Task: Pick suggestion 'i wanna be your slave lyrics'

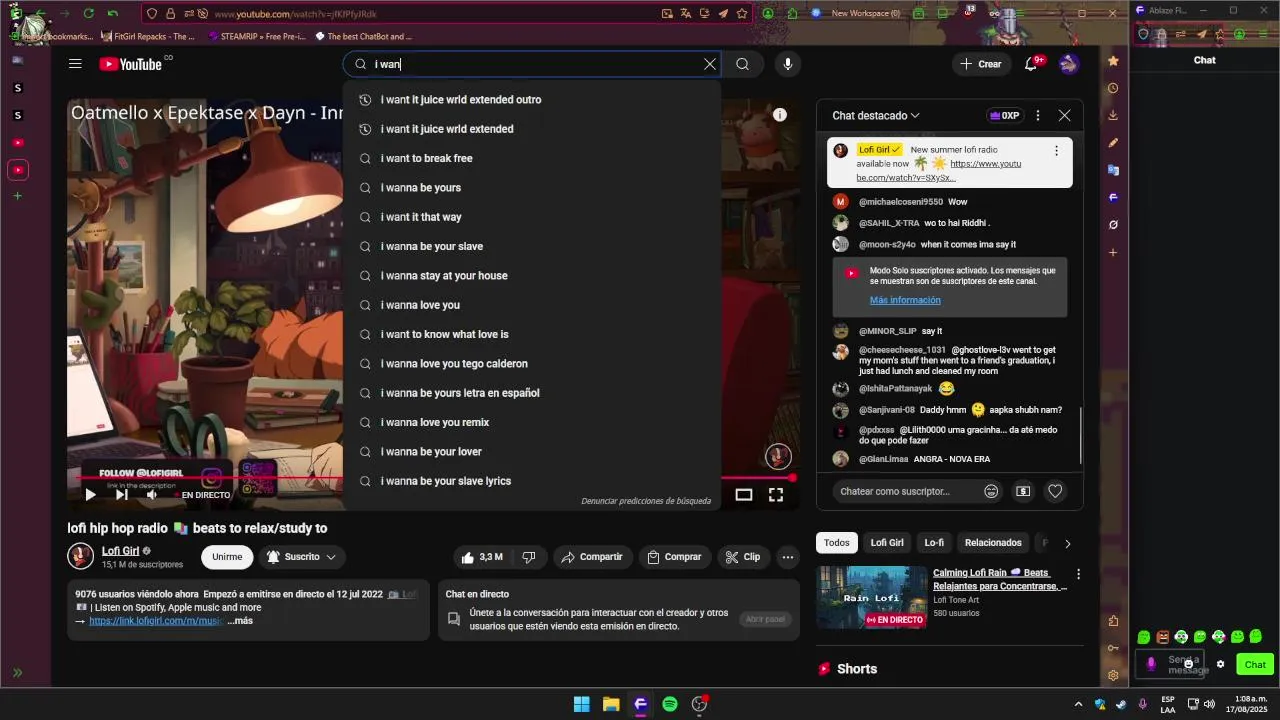Action: coord(532,481)
